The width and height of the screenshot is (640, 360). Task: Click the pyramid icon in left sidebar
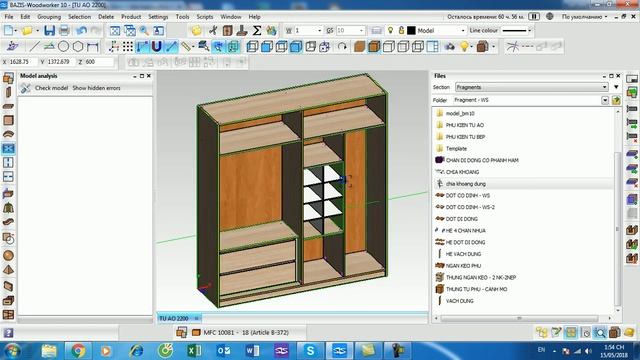click(x=8, y=270)
